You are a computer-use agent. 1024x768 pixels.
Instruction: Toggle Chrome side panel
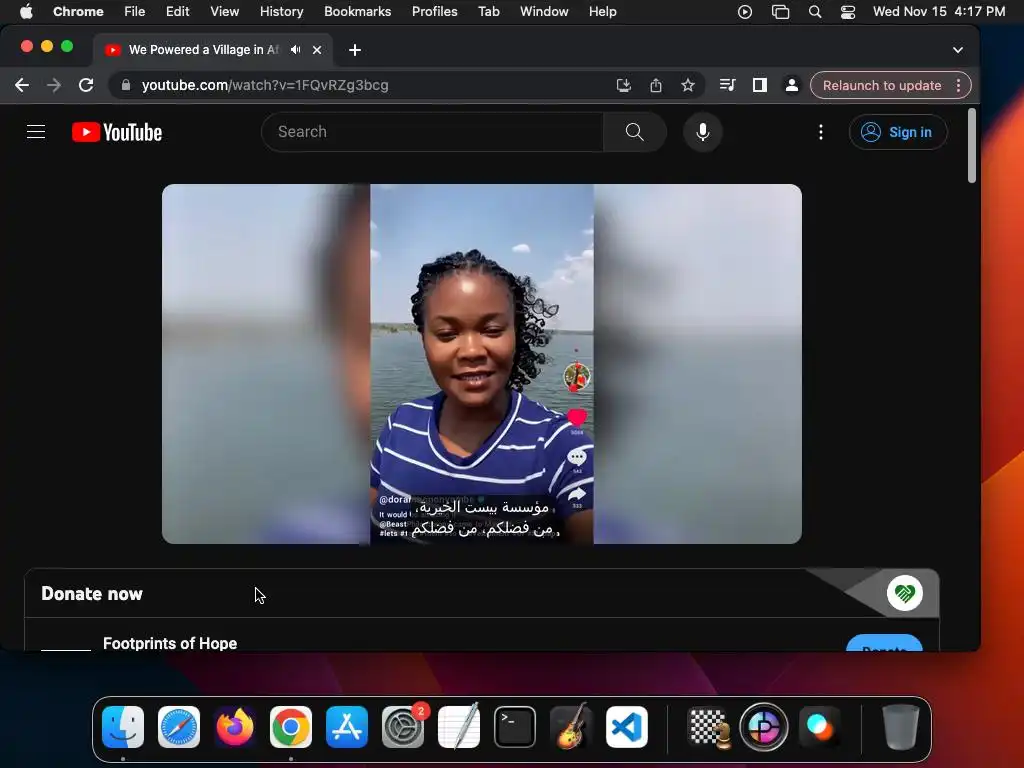(x=760, y=85)
